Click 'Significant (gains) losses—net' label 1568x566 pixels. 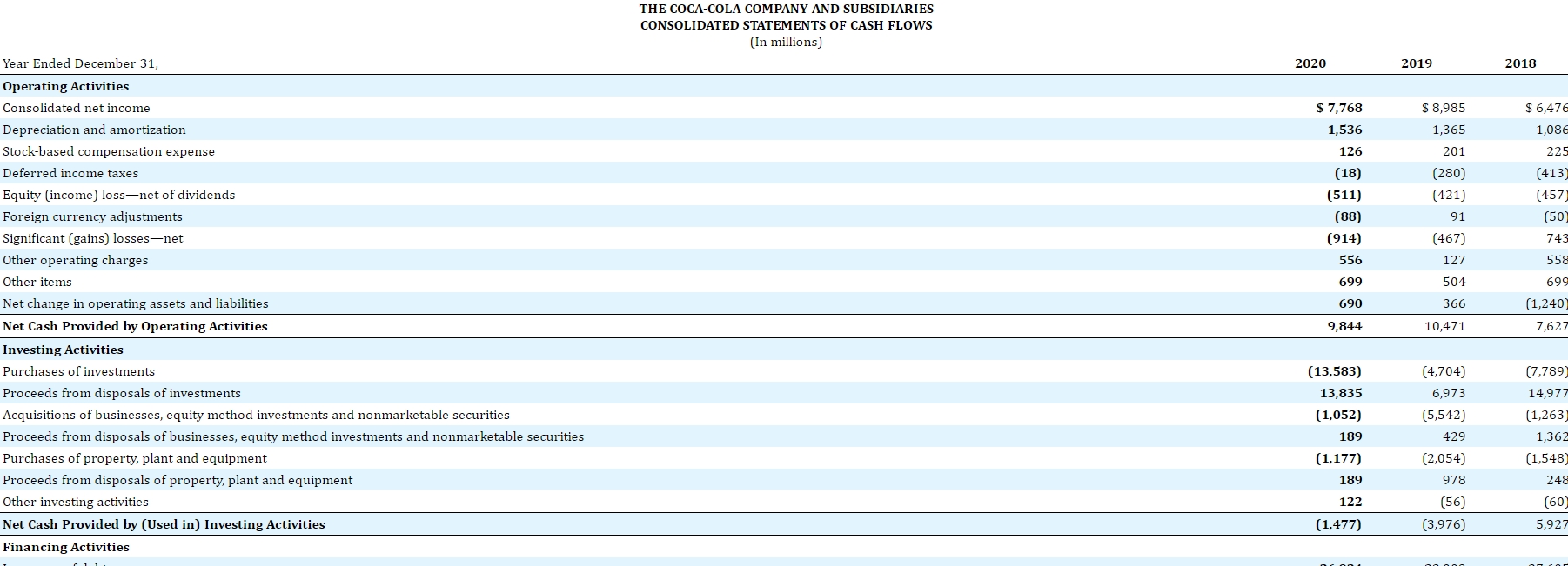tap(93, 238)
